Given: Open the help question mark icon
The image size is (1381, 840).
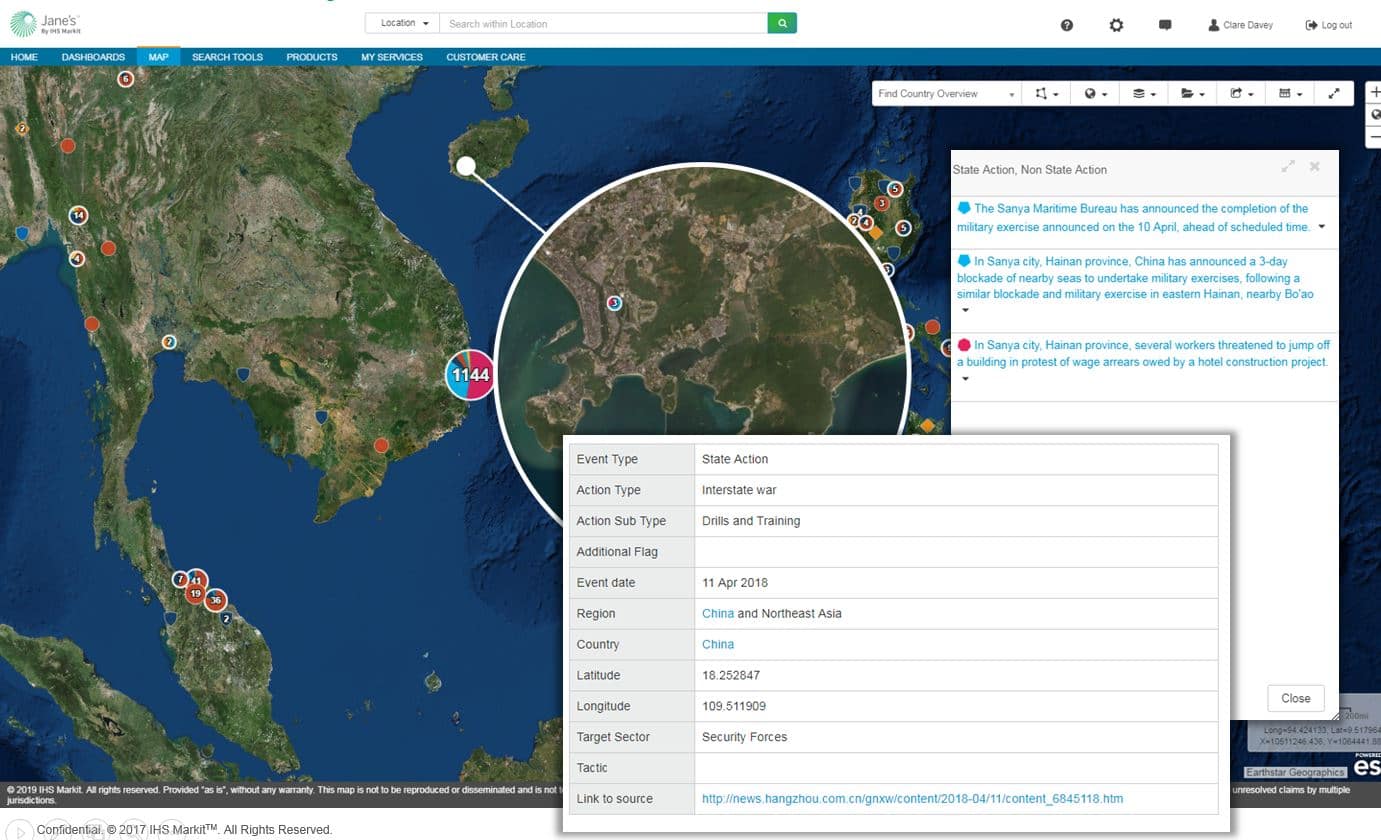Looking at the screenshot, I should (1066, 25).
